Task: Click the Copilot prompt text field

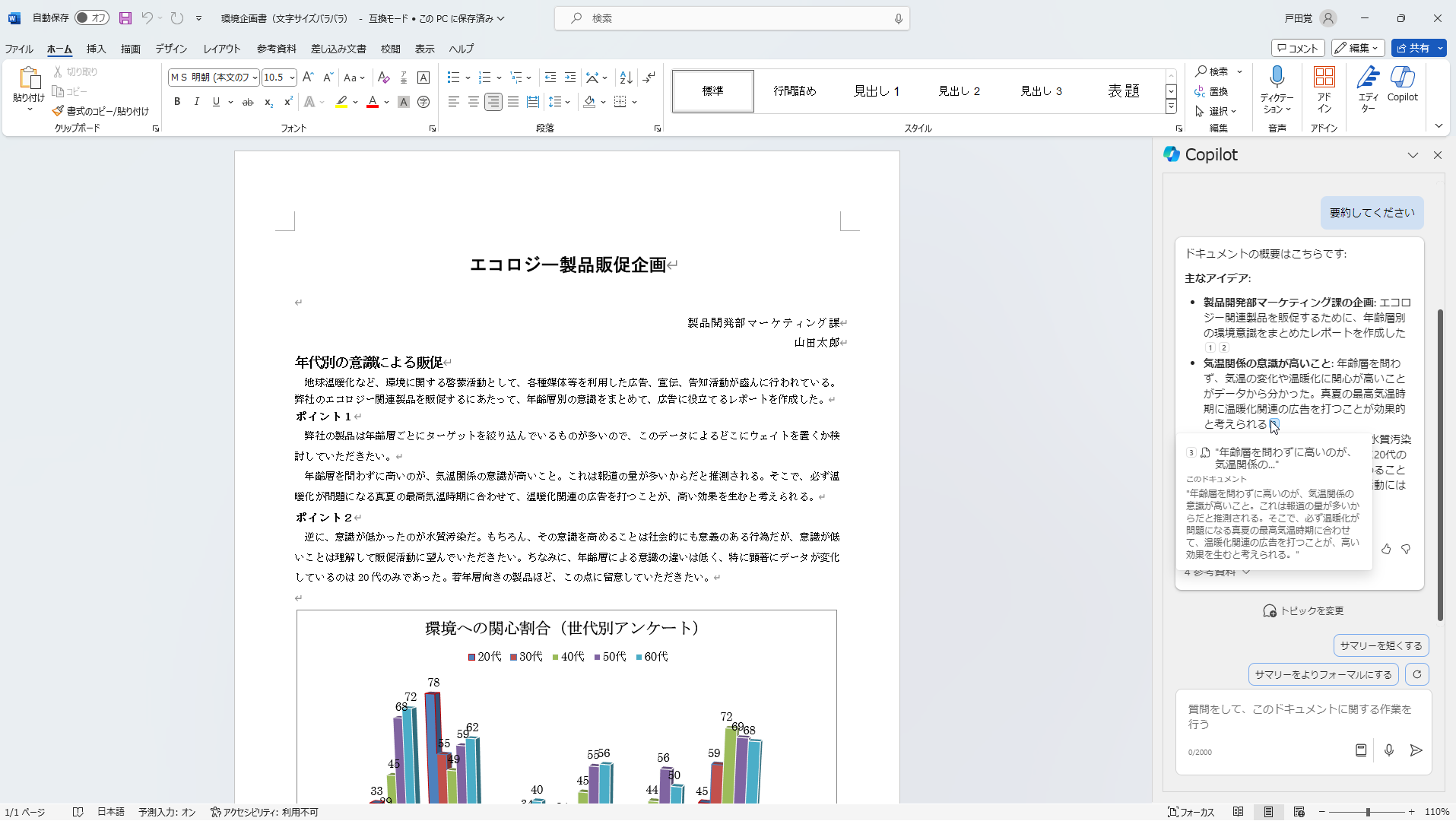Action: point(1303,716)
